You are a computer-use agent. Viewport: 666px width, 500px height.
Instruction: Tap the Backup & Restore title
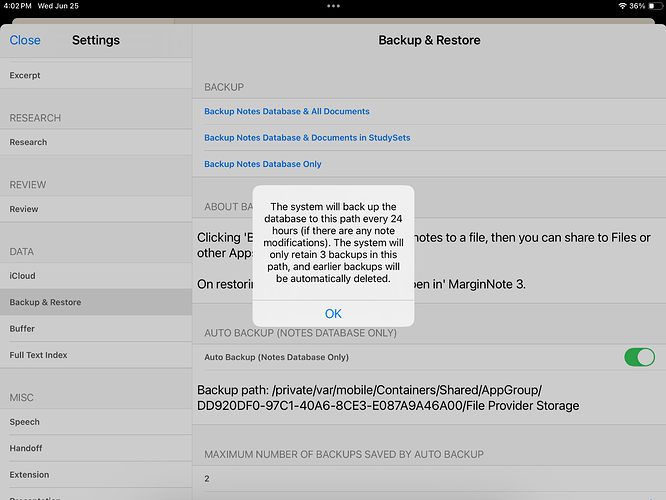pos(429,40)
